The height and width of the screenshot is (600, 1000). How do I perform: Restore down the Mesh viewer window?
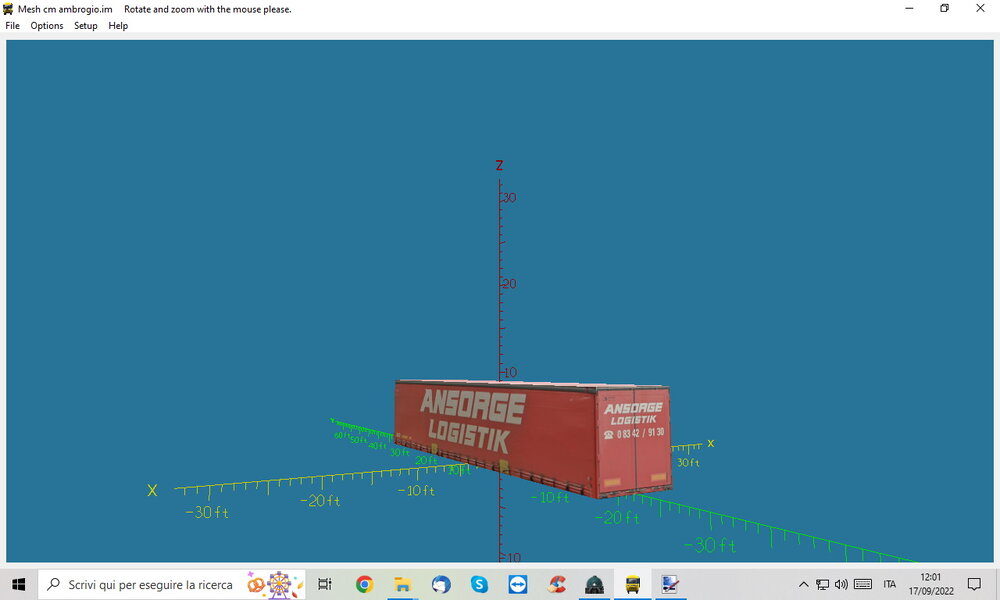(945, 8)
